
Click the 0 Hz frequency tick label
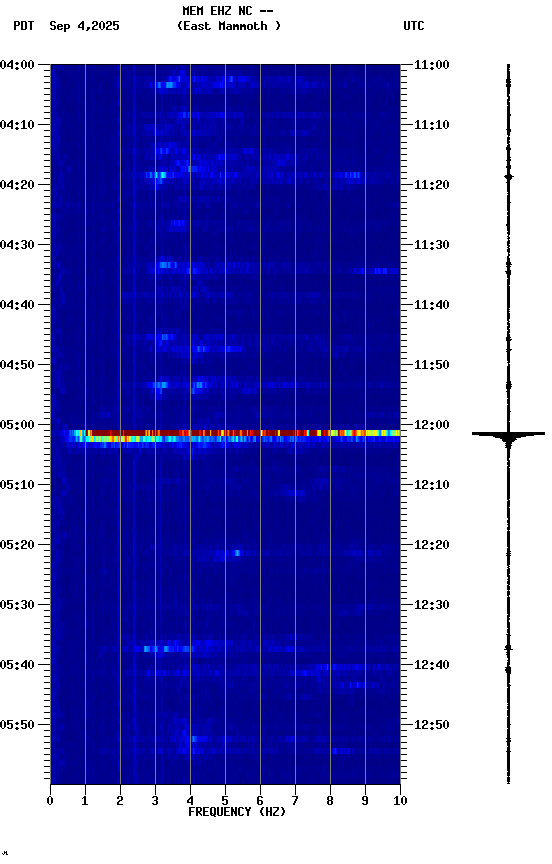[50, 801]
